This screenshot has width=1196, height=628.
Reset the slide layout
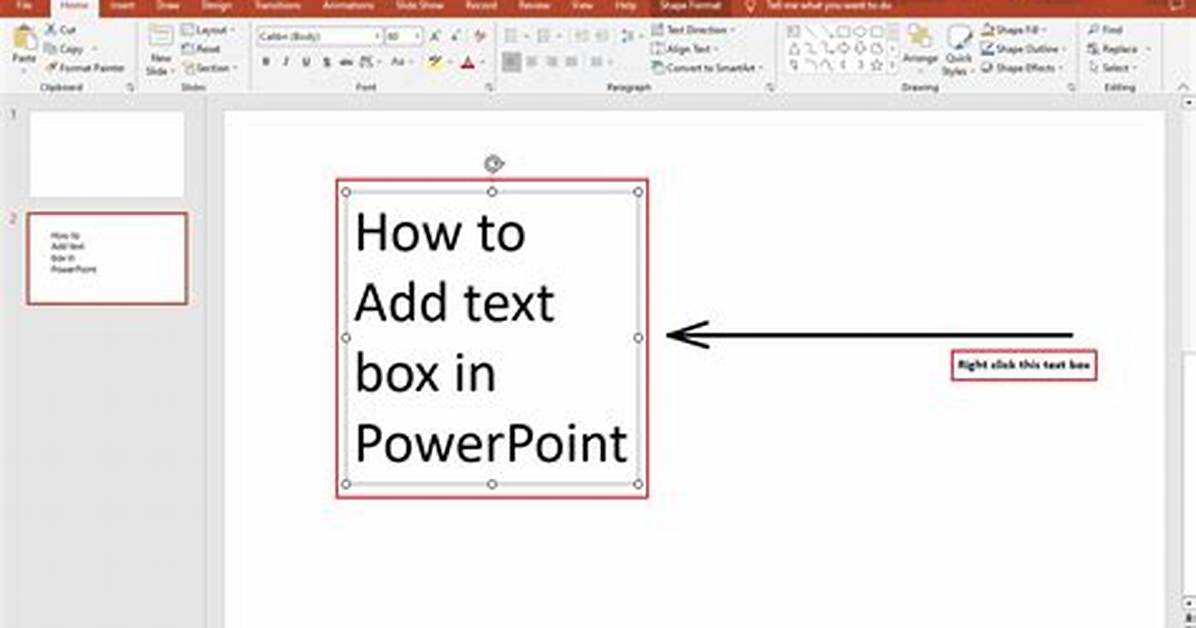[201, 49]
